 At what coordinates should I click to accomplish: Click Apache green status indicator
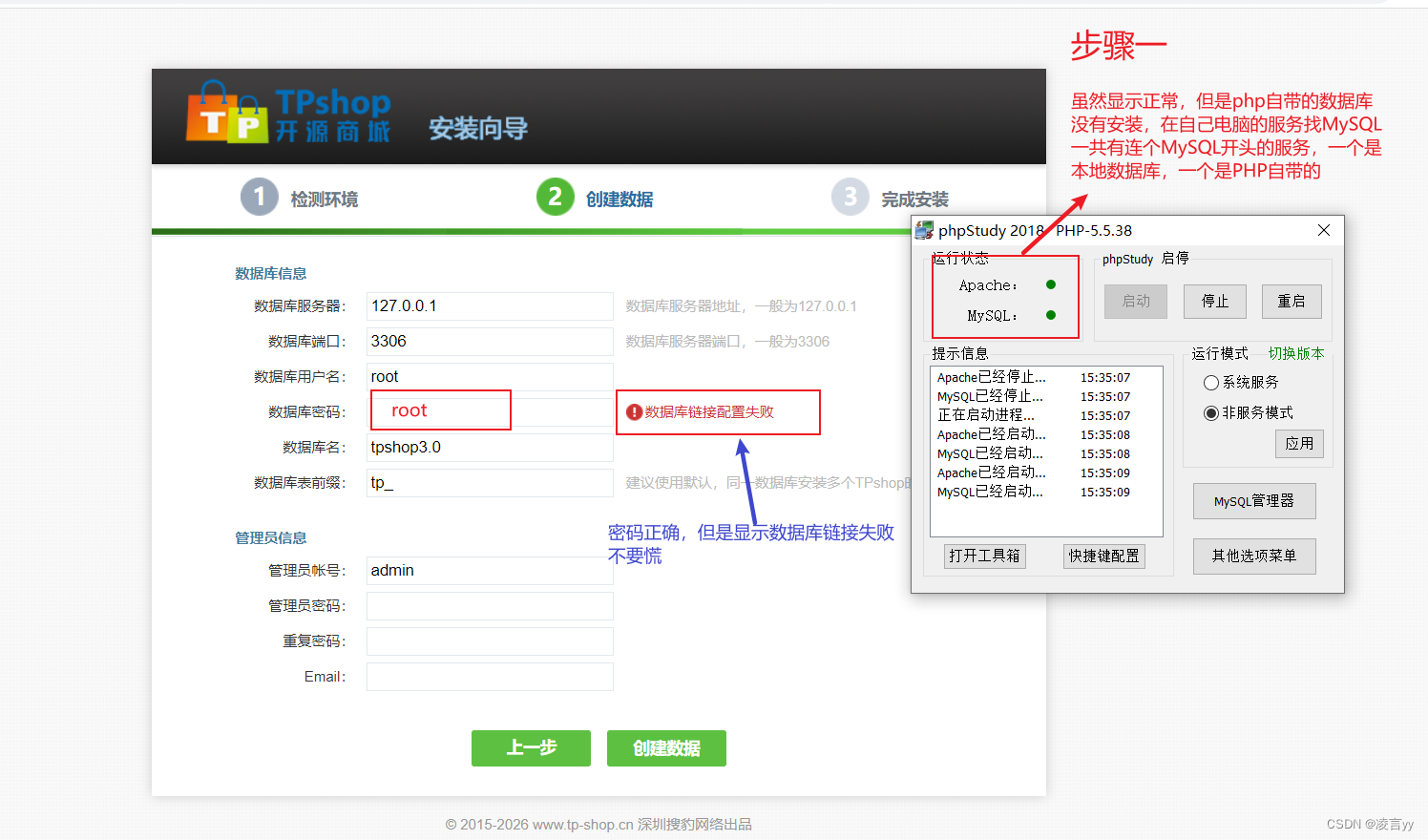(x=1051, y=284)
